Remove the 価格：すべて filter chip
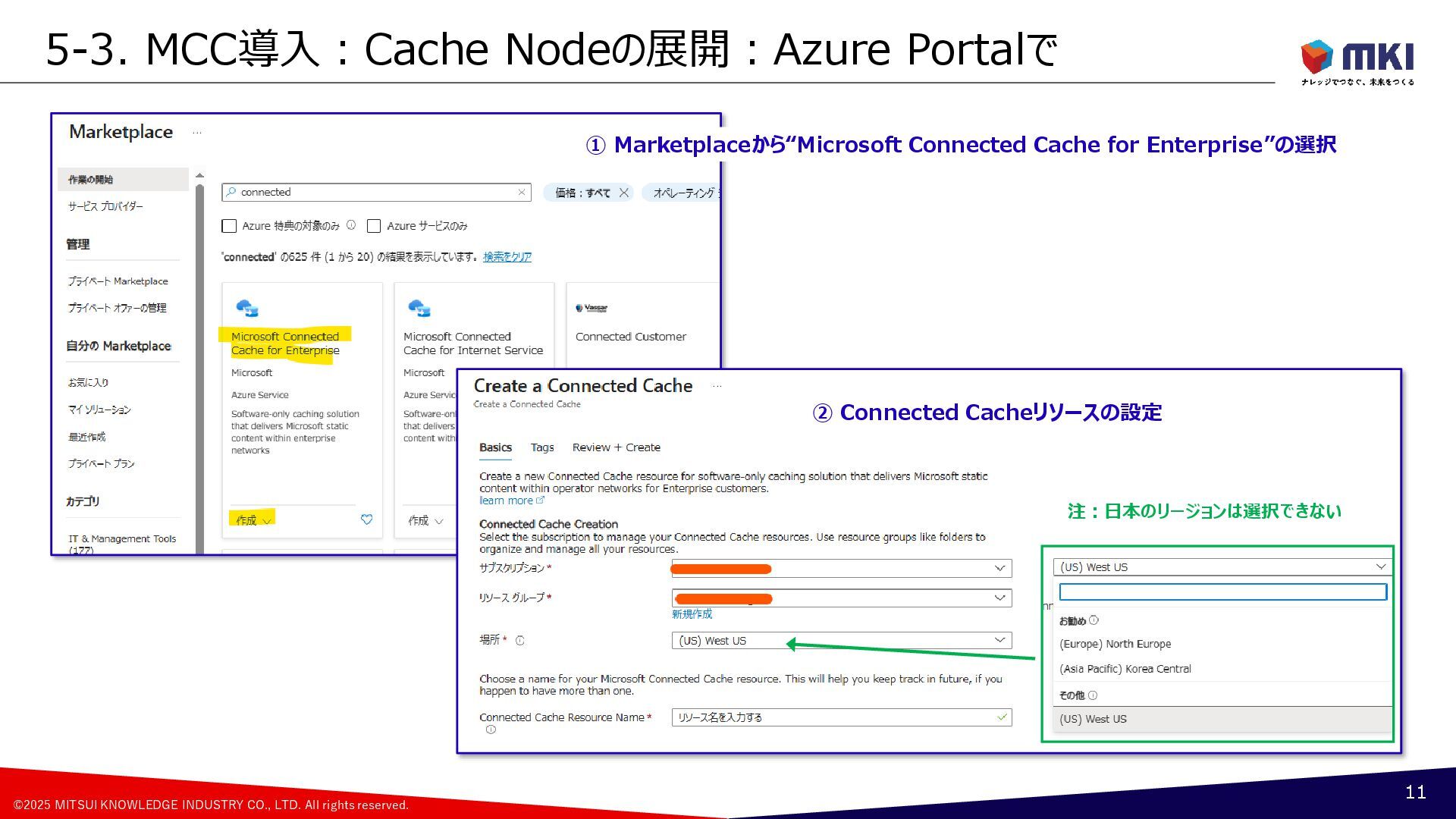The image size is (1456, 819). click(624, 193)
